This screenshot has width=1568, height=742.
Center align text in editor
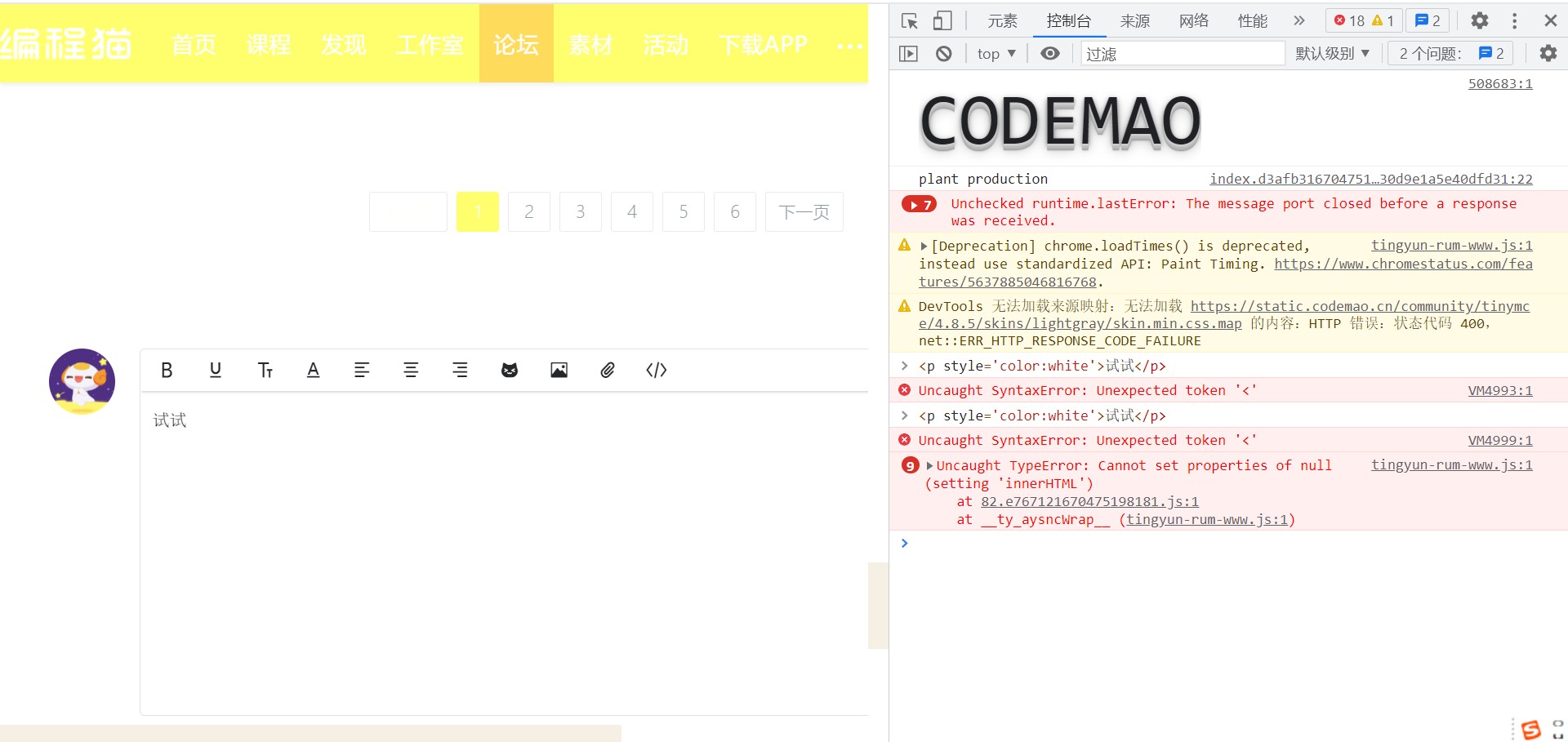tap(411, 371)
